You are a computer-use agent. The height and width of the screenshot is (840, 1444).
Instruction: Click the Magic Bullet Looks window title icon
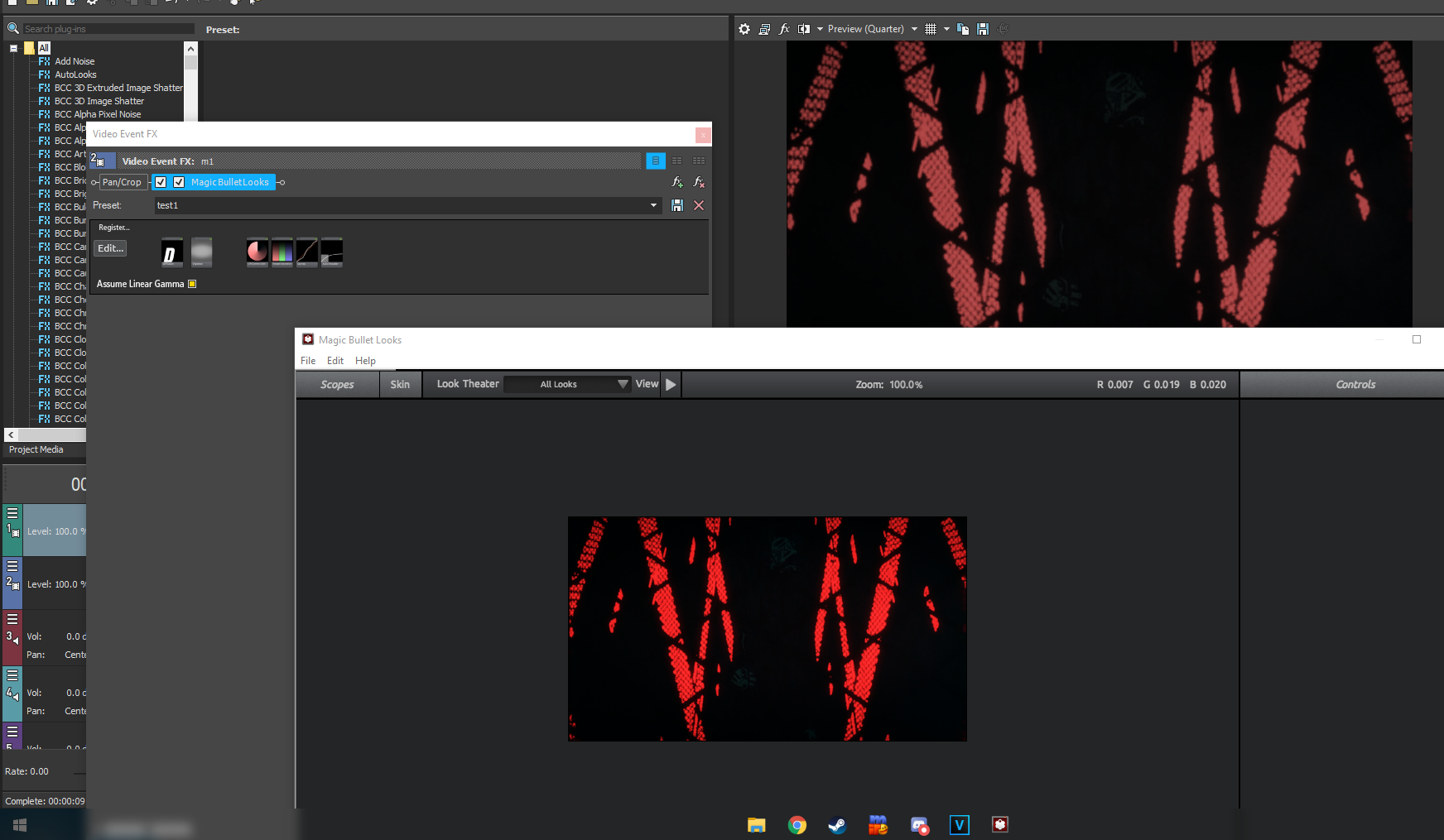pyautogui.click(x=308, y=339)
